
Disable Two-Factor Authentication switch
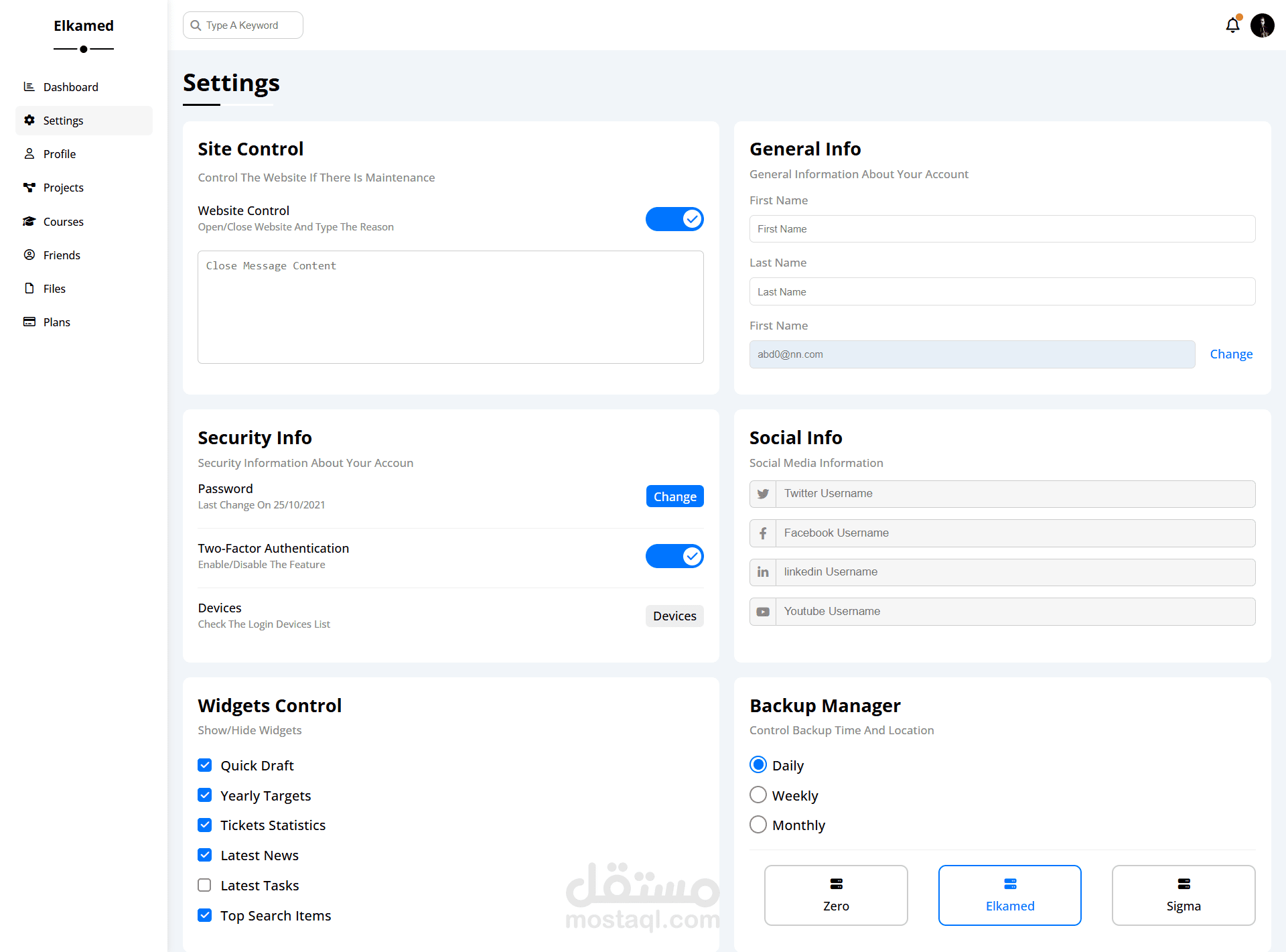(674, 556)
